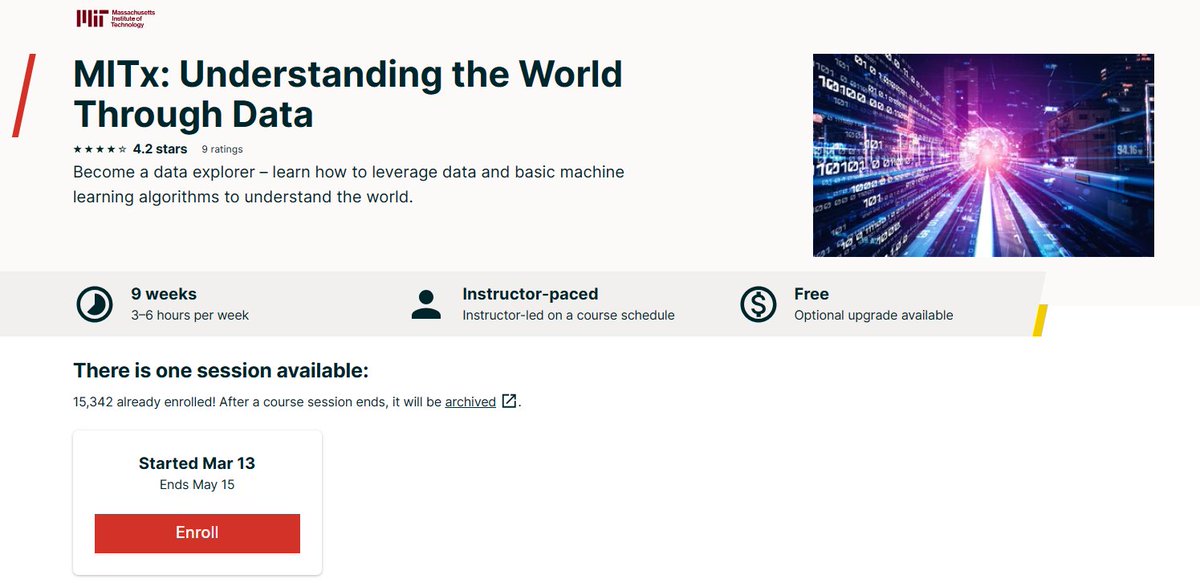Image resolution: width=1200 pixels, height=583 pixels.
Task: Click the external link icon after archived
Action: pos(509,402)
